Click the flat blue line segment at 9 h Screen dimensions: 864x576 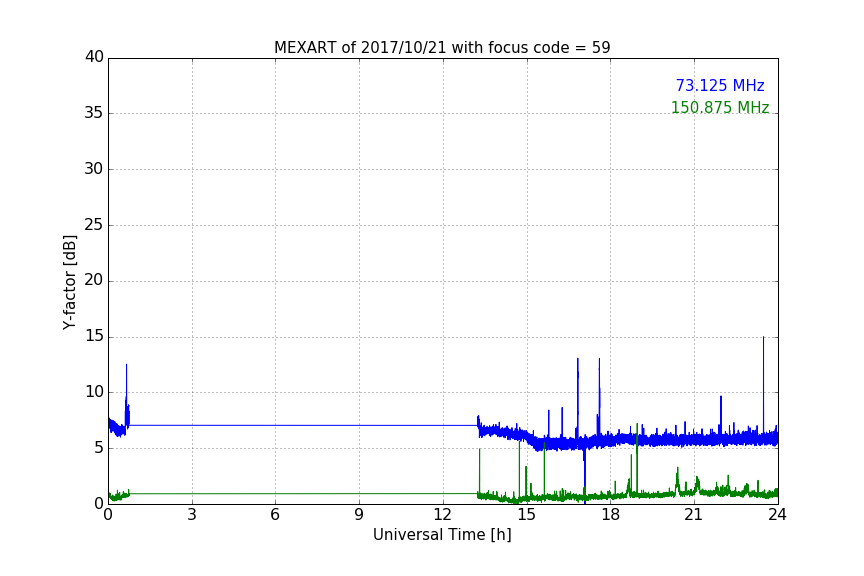point(359,425)
